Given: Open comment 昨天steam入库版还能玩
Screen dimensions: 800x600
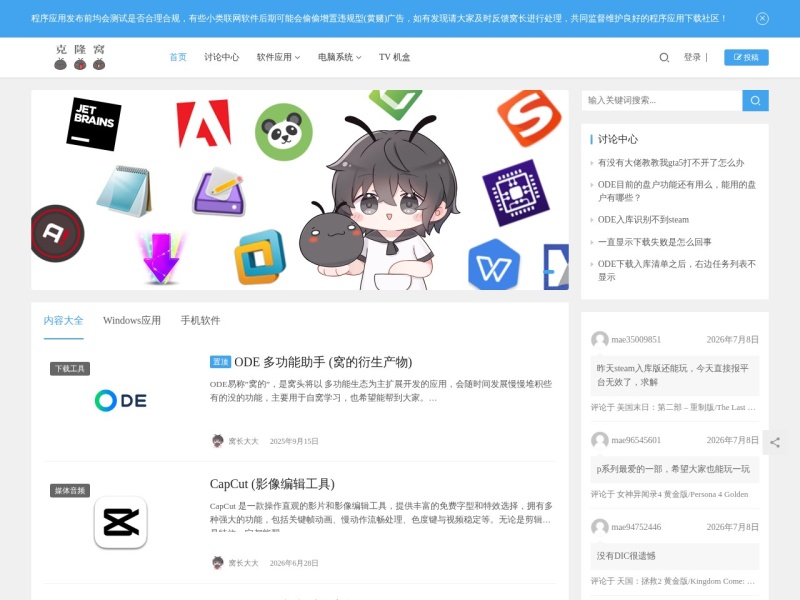Looking at the screenshot, I should [x=674, y=376].
